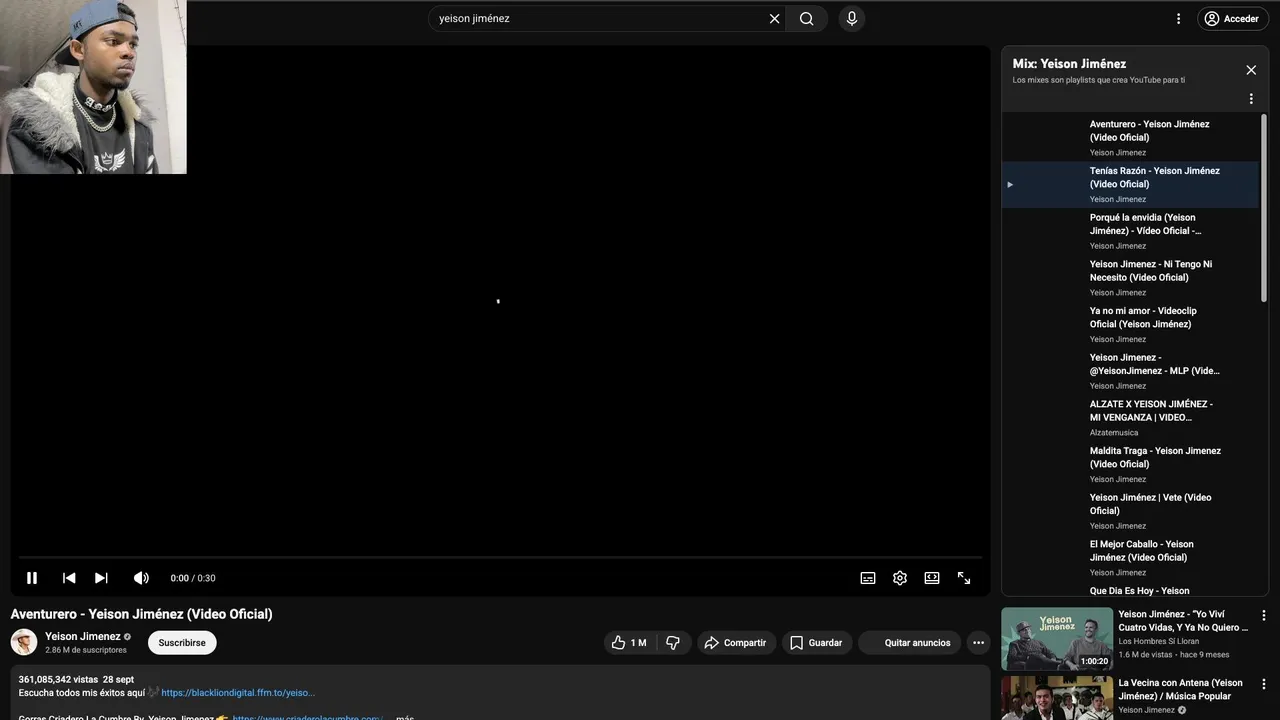
Task: Open options for La Vecina con Antena
Action: tap(1263, 685)
